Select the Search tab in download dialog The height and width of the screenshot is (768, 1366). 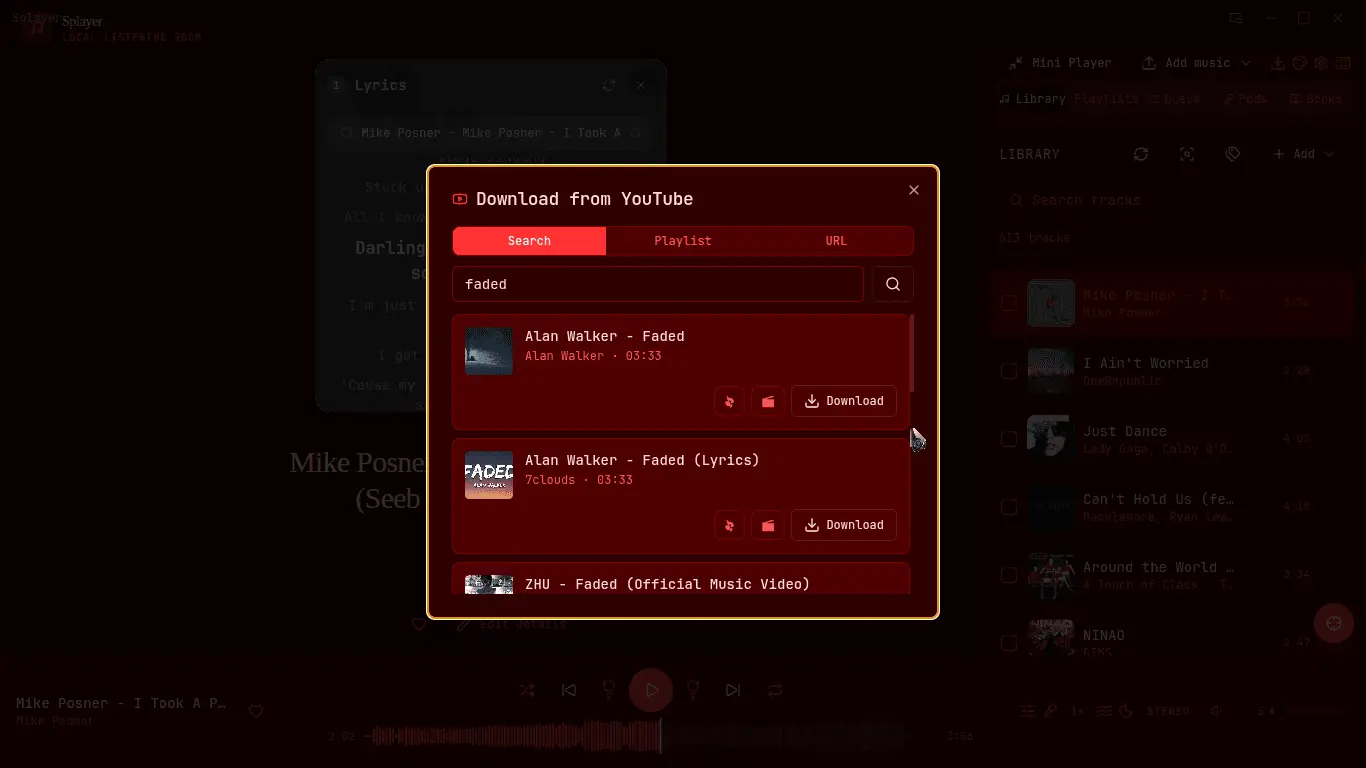(529, 241)
